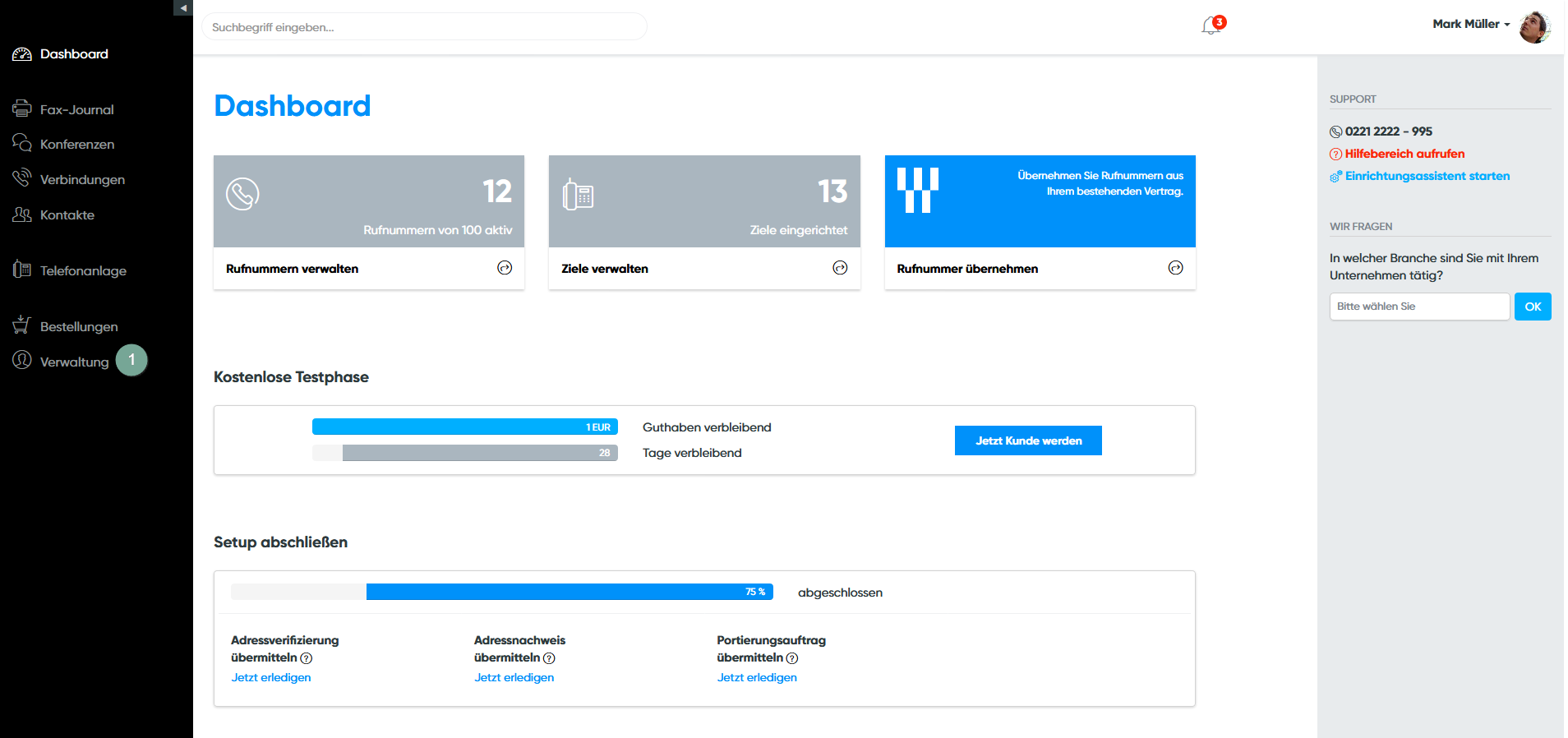Focus the Suchbegriff eingeben search field
The image size is (1568, 738).
click(424, 27)
